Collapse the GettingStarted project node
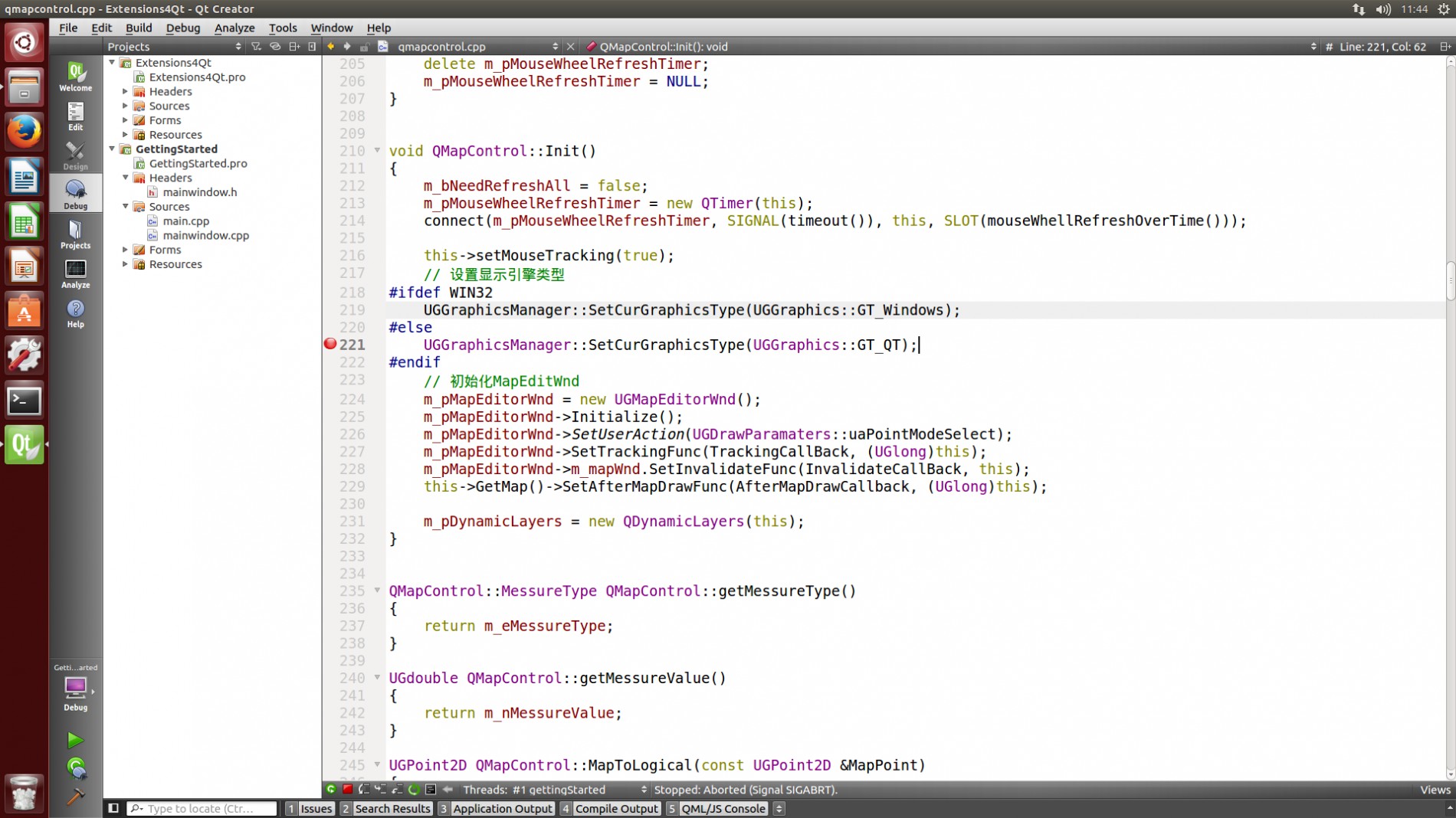 (x=112, y=149)
